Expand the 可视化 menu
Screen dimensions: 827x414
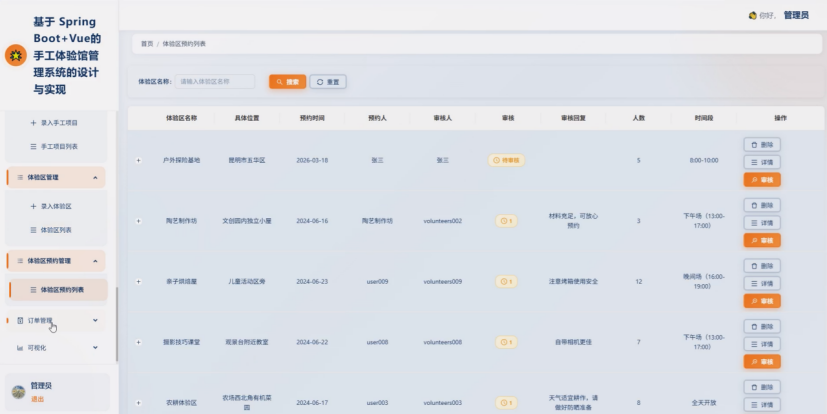[56, 348]
